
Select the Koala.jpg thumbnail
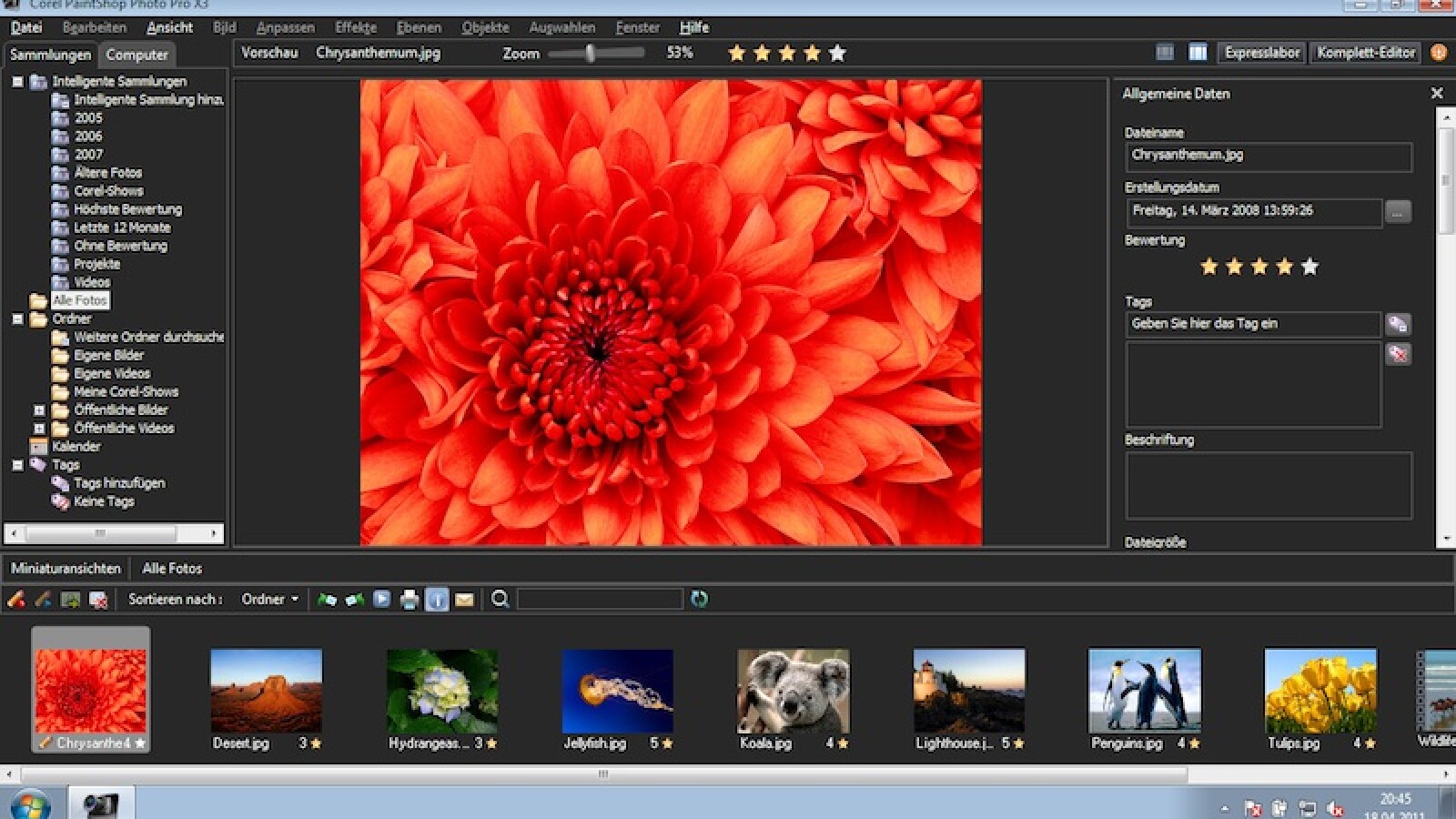[793, 692]
